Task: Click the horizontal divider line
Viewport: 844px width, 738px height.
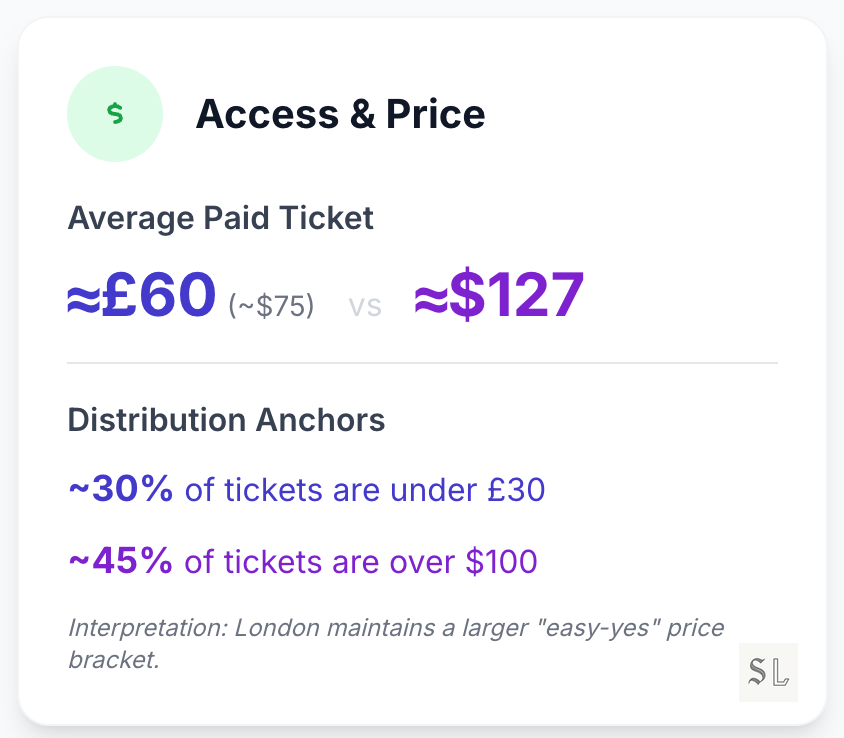Action: 422,362
